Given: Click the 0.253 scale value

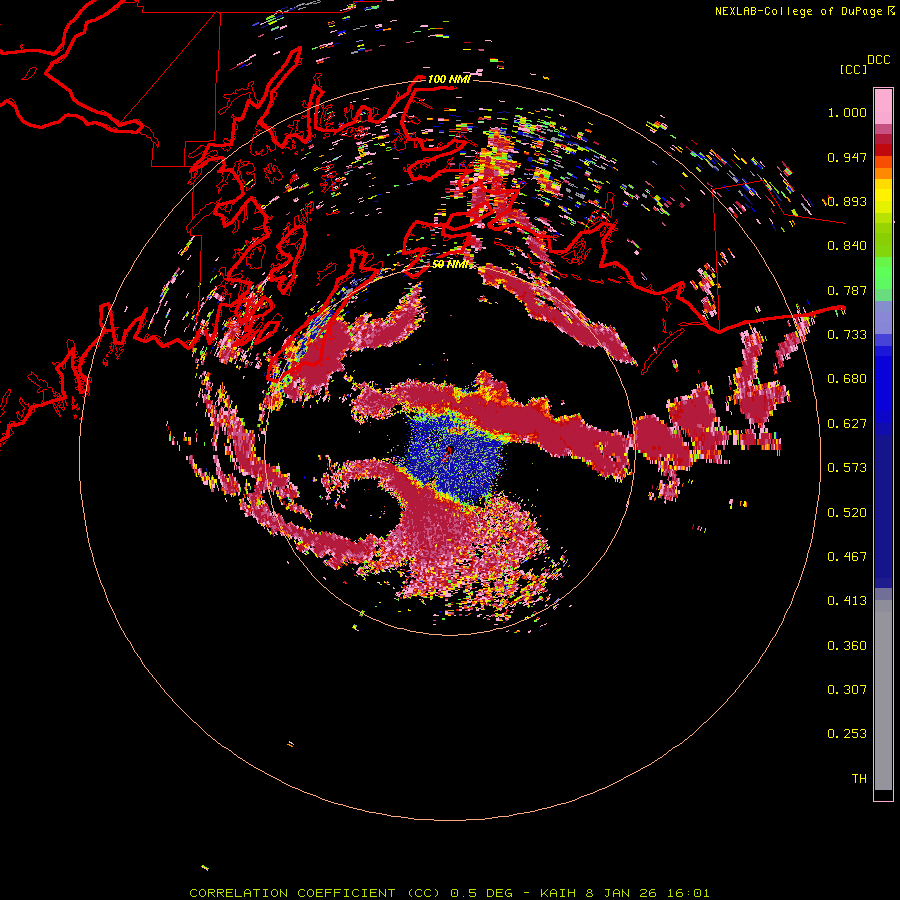Looking at the screenshot, I should (x=847, y=734).
